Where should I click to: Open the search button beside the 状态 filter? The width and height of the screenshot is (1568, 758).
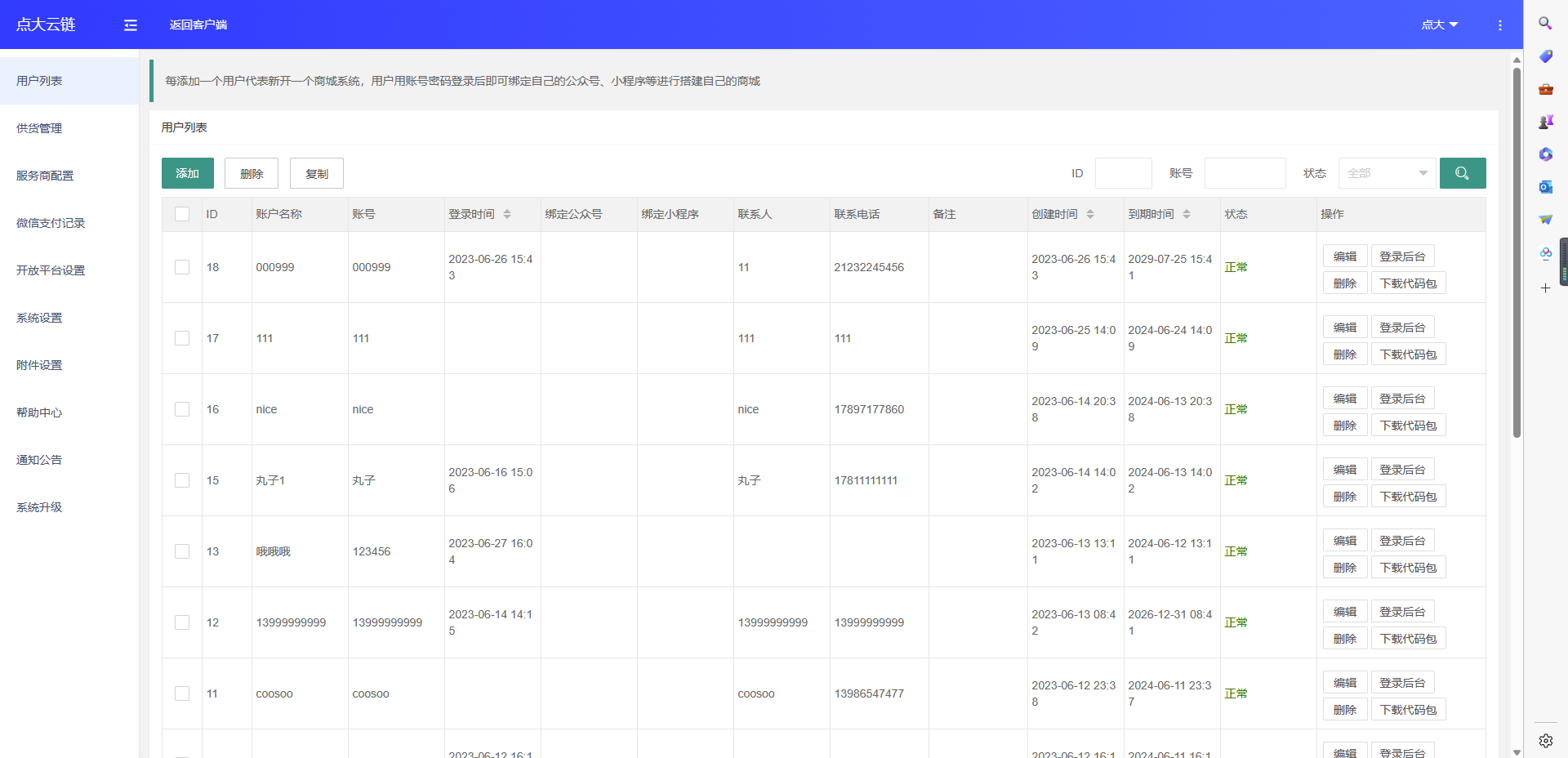point(1463,173)
